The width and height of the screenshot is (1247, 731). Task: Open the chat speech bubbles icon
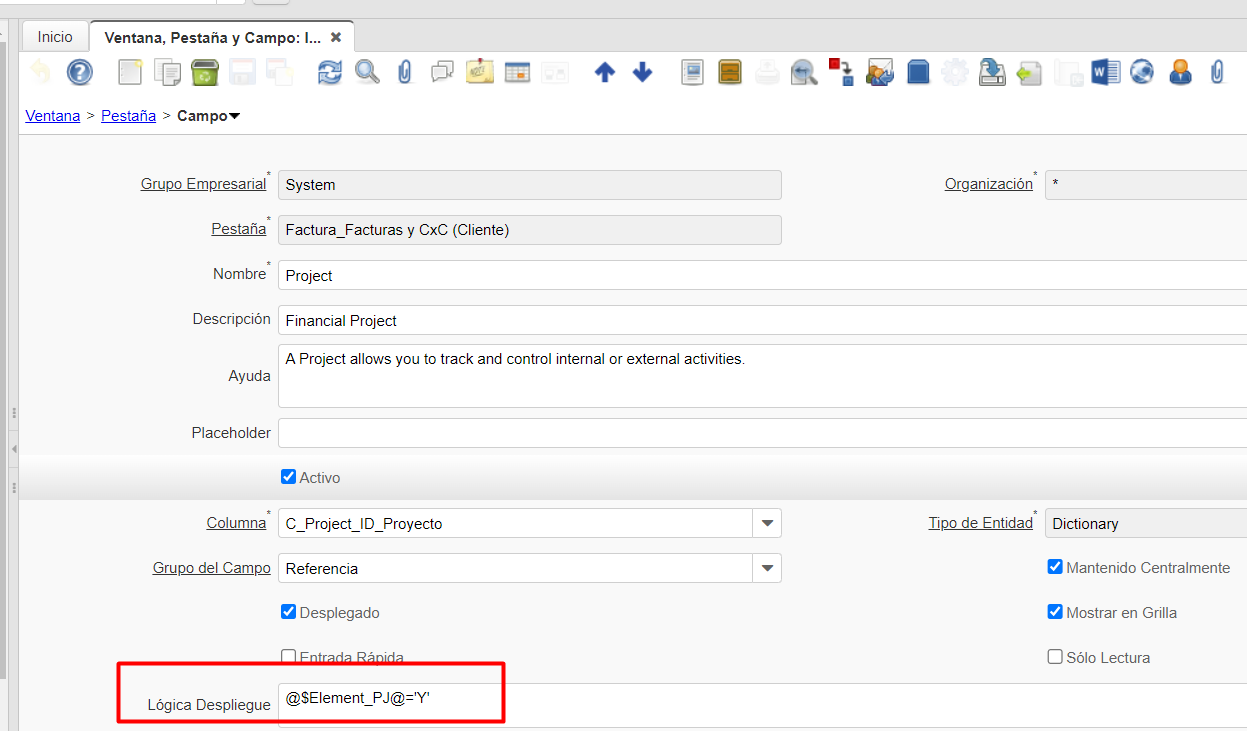442,72
